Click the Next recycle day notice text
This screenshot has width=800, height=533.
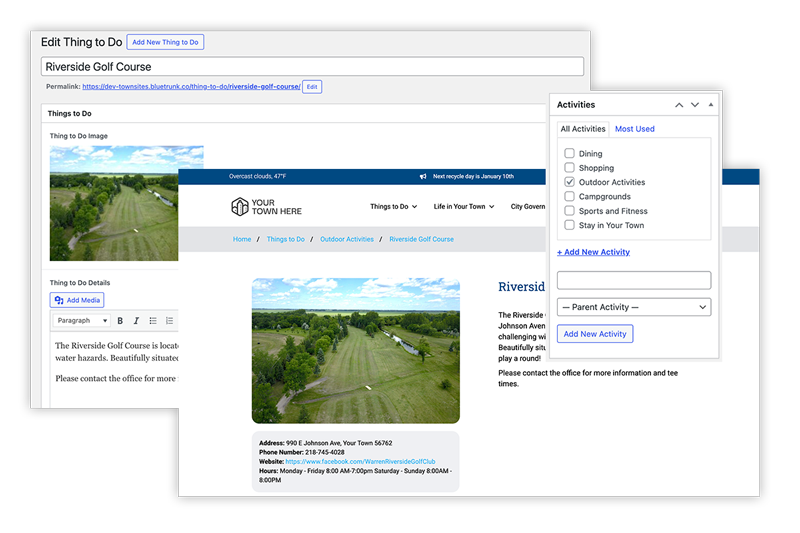click(x=473, y=176)
